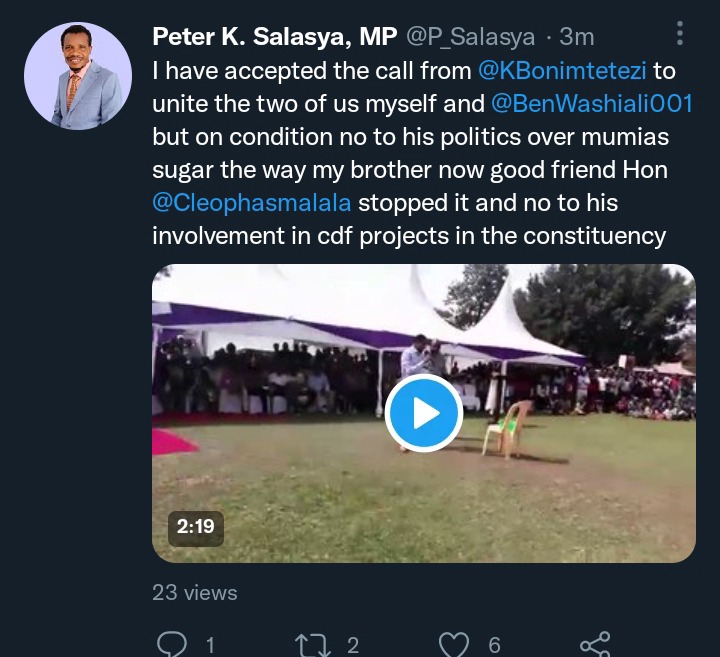Click the reply speech bubble icon

click(x=172, y=645)
